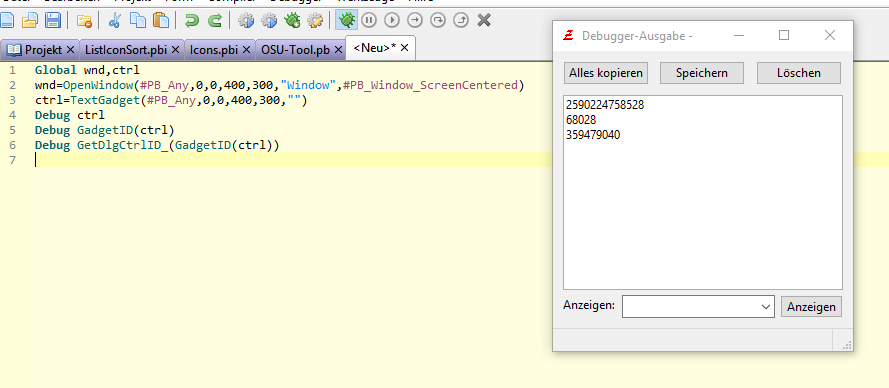Close the Projekt tab
Screen dimensions: 889x388
click(70, 50)
